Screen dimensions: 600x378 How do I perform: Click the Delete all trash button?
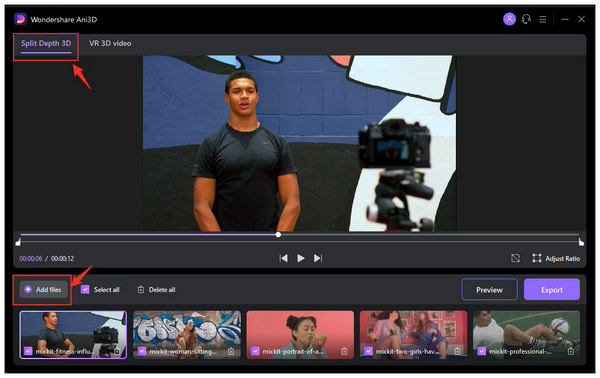[x=156, y=290]
